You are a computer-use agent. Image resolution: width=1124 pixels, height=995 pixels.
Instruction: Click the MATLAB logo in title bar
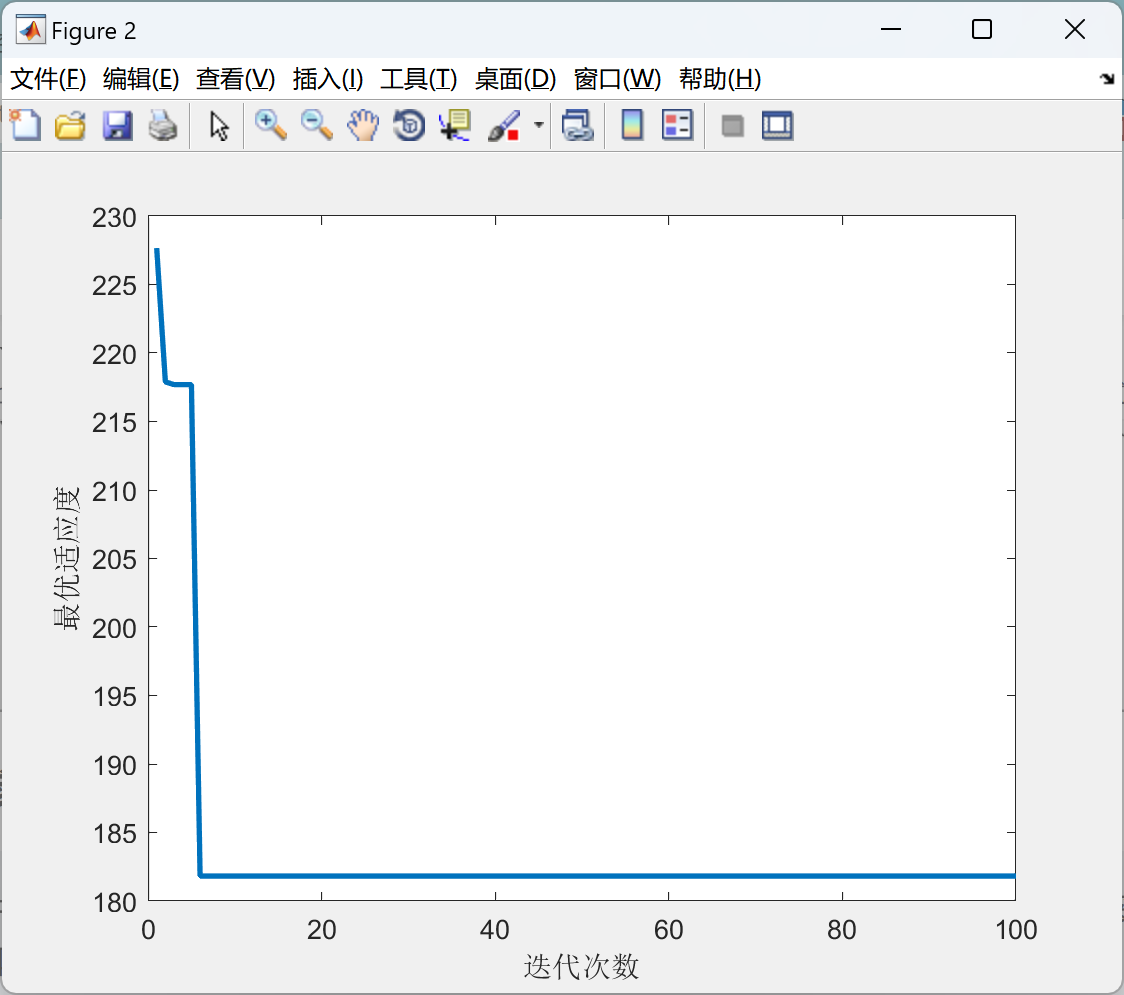tap(31, 30)
